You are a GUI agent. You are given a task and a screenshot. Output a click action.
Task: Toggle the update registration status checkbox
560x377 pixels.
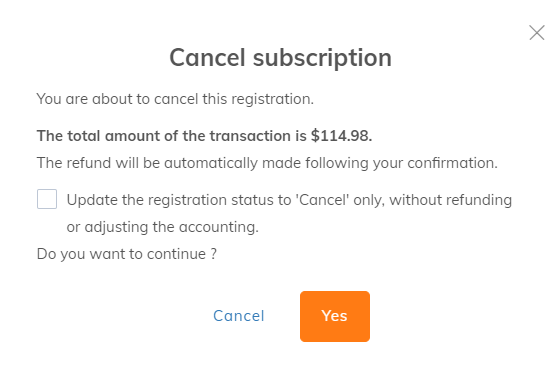click(x=47, y=199)
